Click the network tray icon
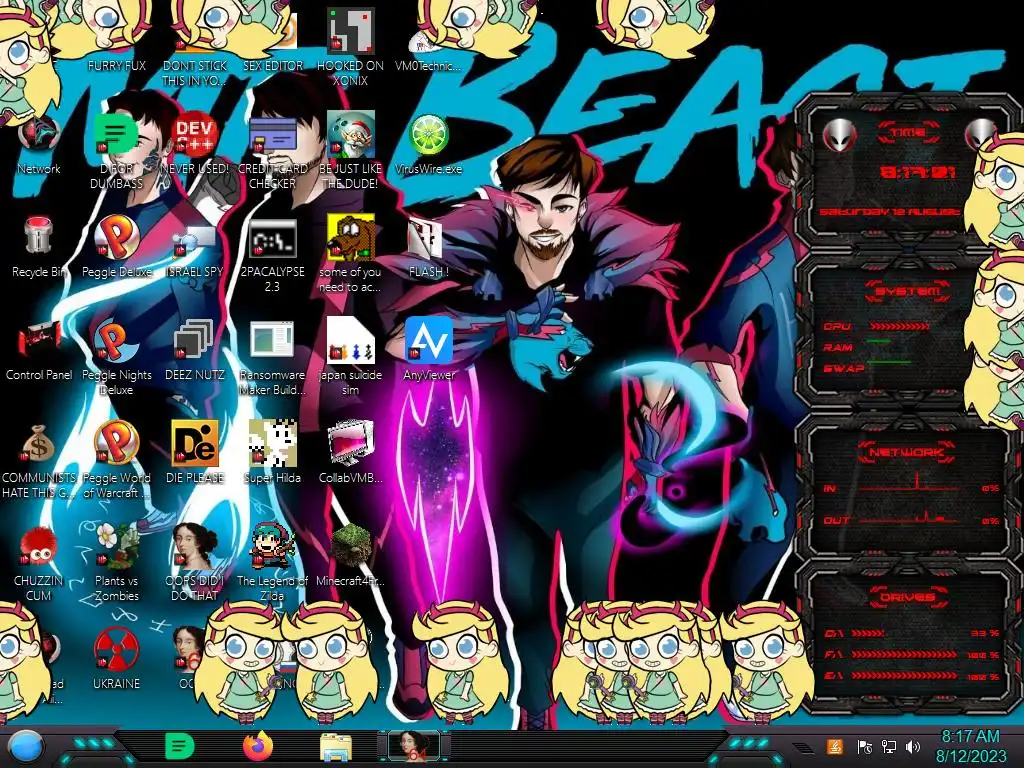The image size is (1024, 768). (x=889, y=747)
